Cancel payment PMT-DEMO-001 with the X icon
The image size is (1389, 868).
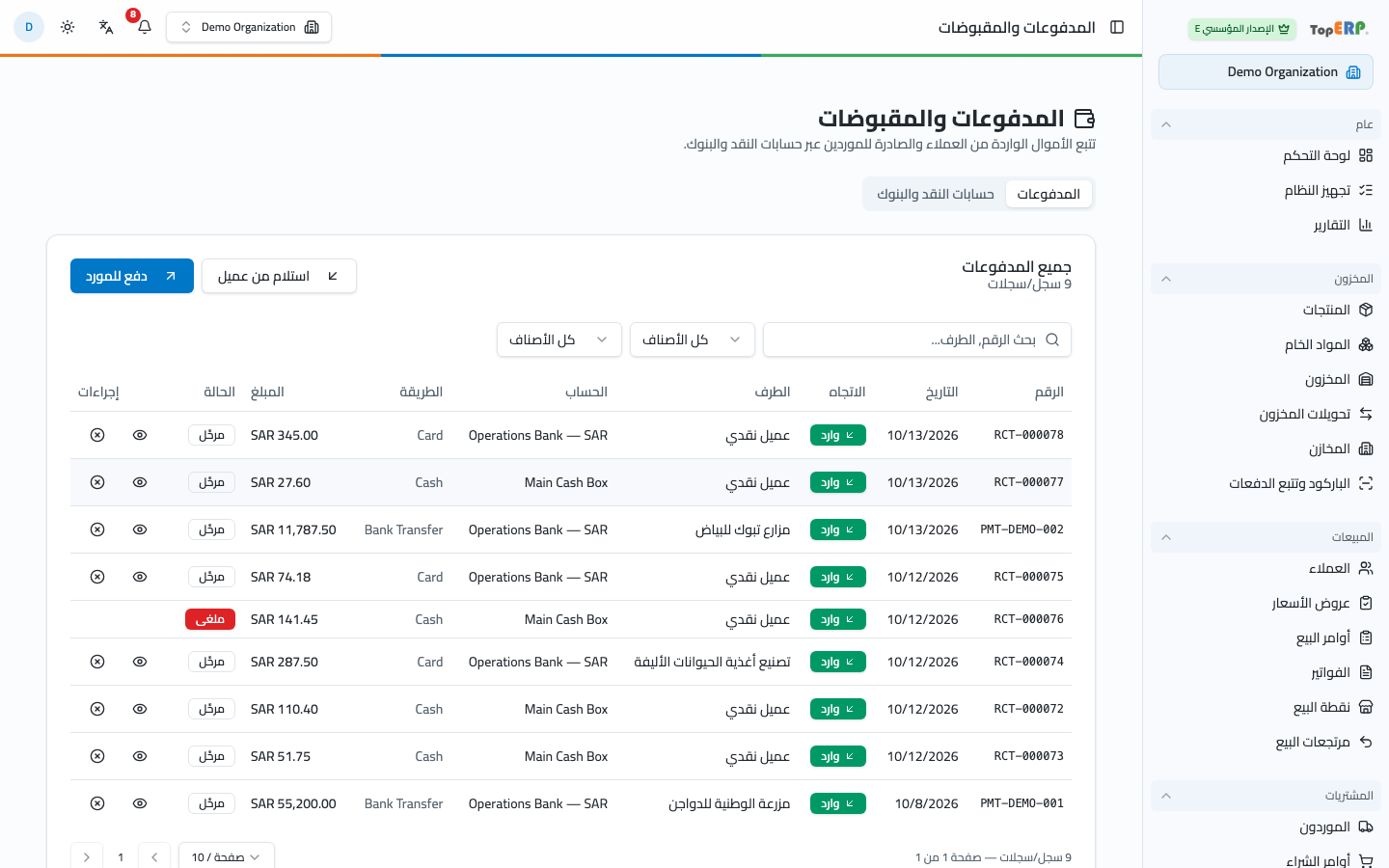97,803
